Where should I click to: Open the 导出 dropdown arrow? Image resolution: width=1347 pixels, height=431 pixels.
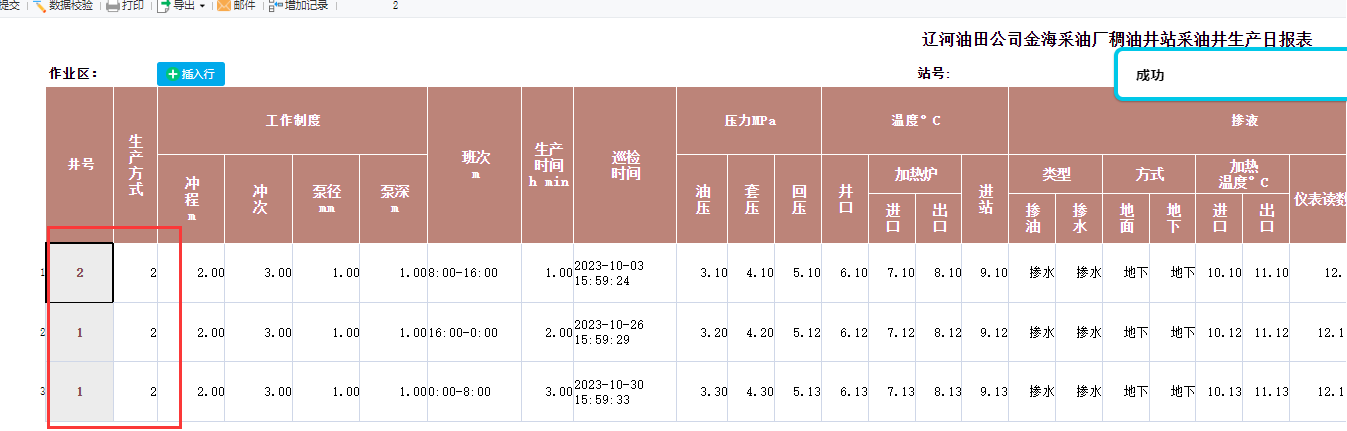click(x=202, y=7)
